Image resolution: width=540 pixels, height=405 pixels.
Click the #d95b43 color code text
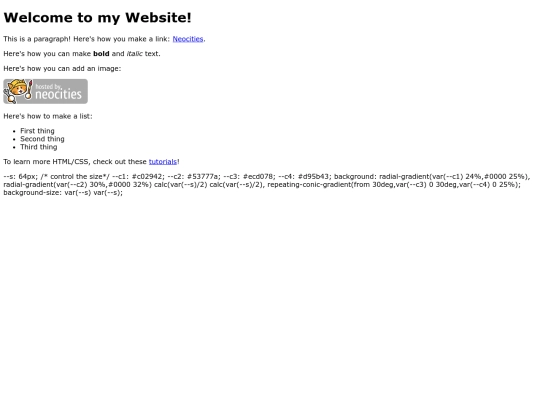tap(313, 177)
